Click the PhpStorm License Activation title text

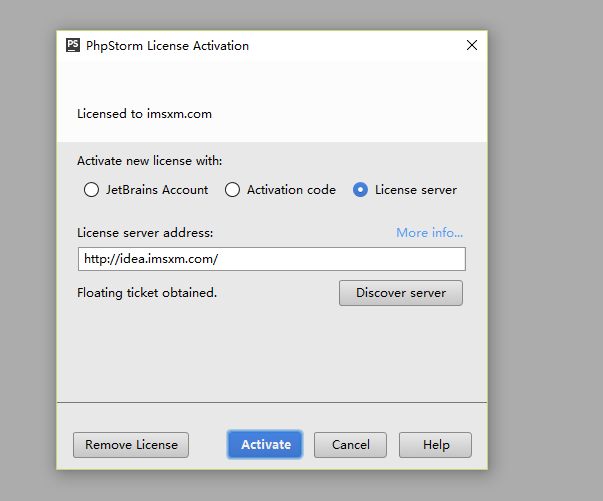(x=167, y=46)
